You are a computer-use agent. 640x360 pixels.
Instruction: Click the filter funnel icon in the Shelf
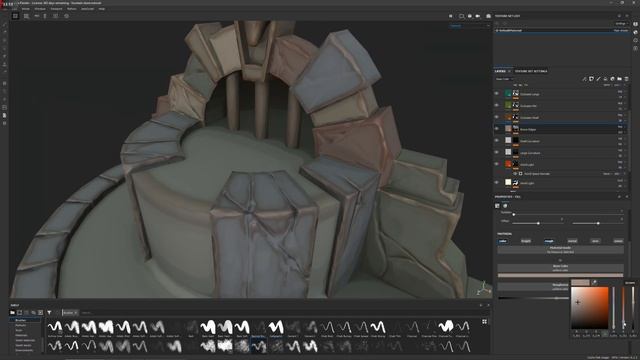click(49, 313)
